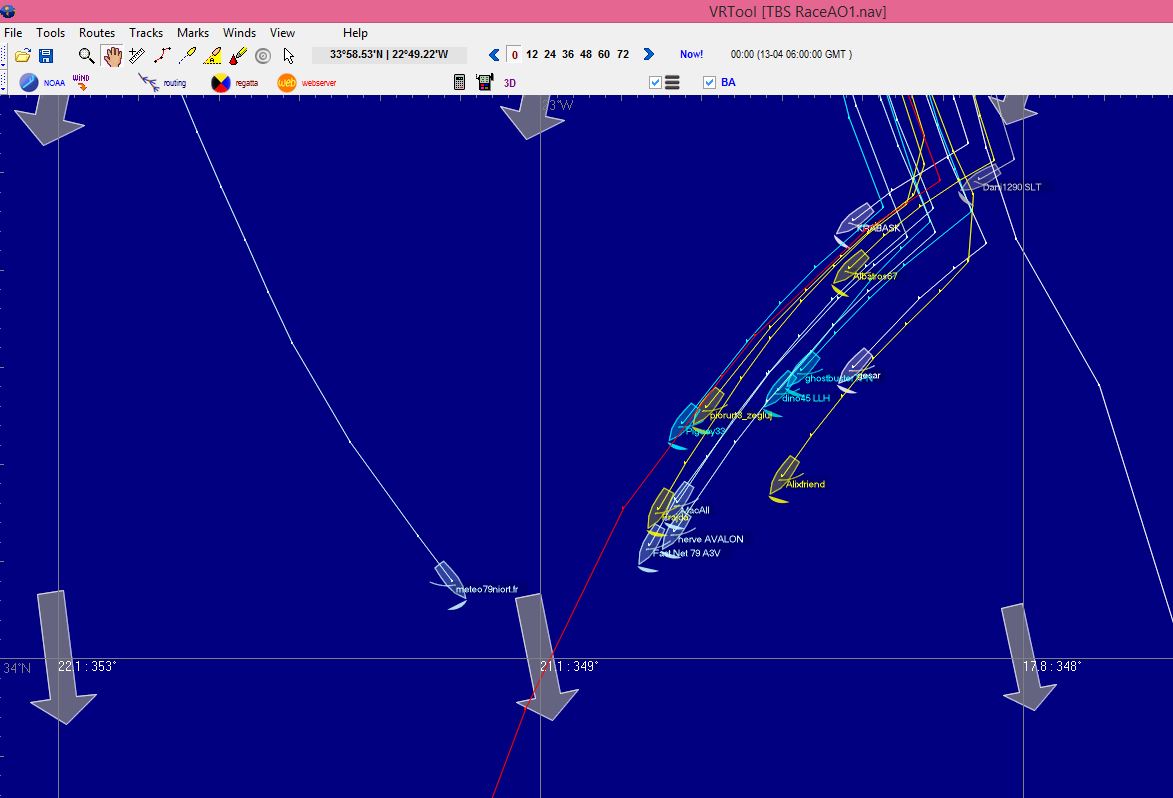The height and width of the screenshot is (798, 1173).
Task: Select forecast hour 48
Action: point(586,55)
